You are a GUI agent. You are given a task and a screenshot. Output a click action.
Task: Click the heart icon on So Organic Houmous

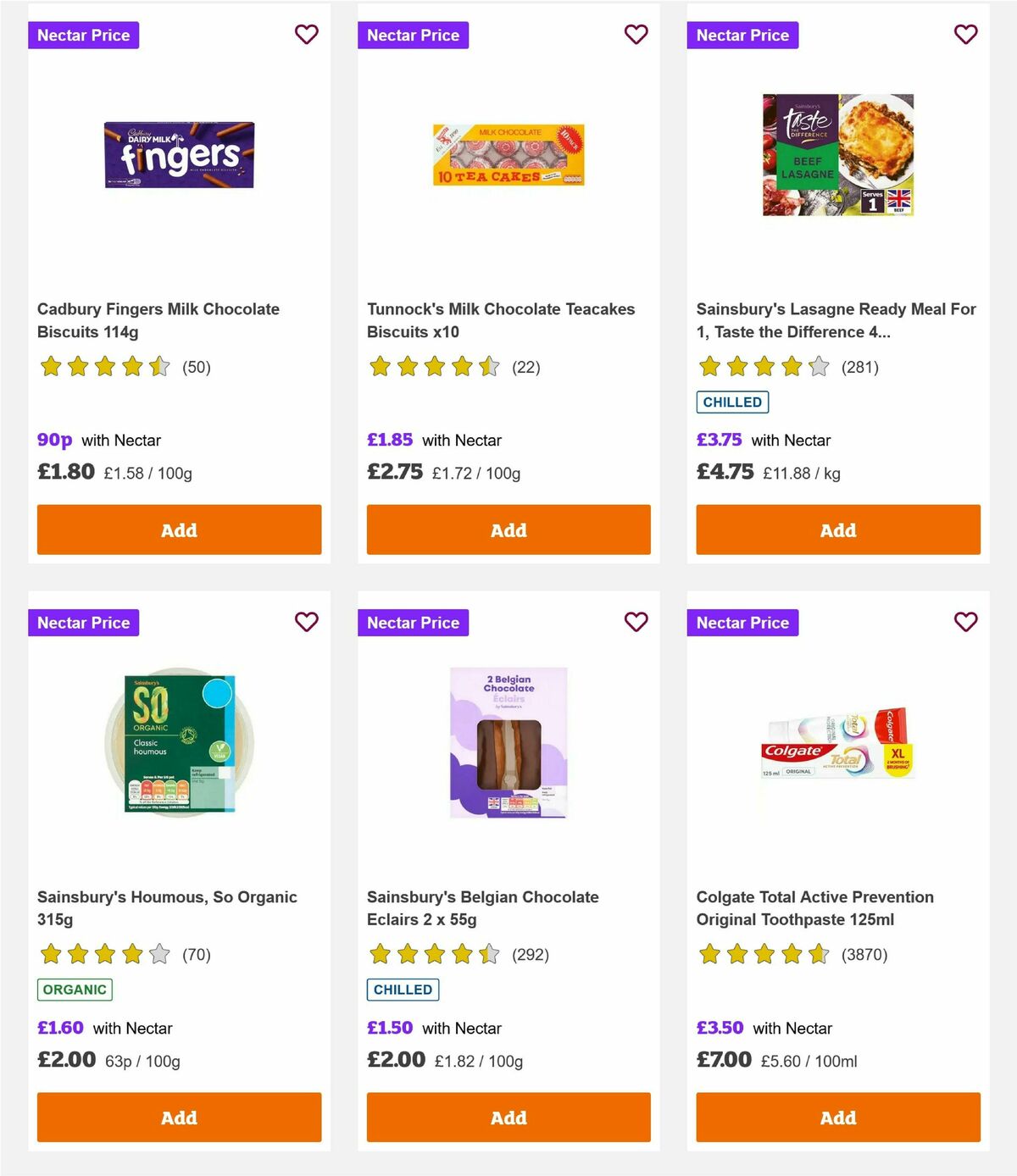pos(307,622)
